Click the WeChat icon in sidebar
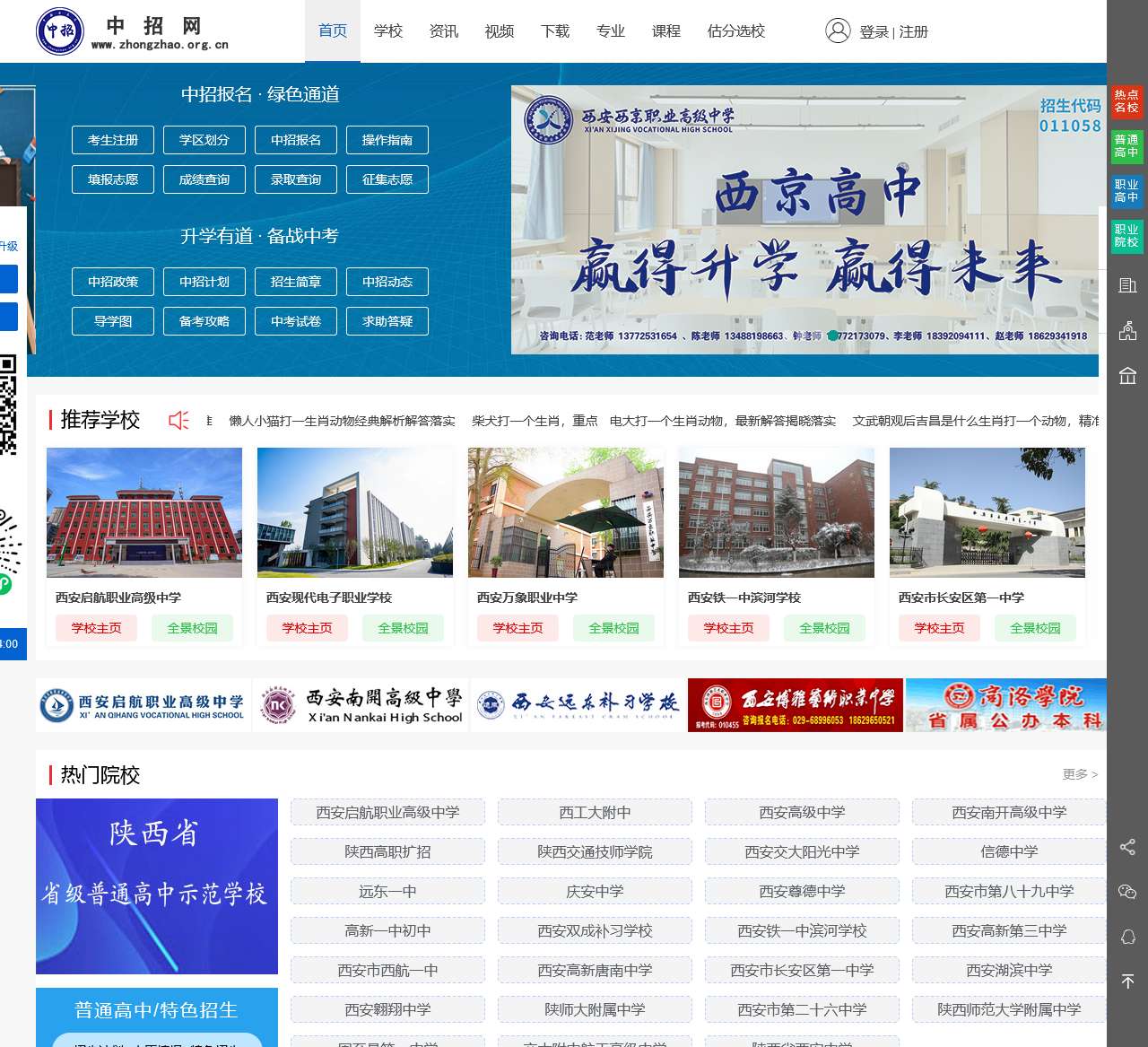Viewport: 1148px width, 1047px height. (1127, 892)
